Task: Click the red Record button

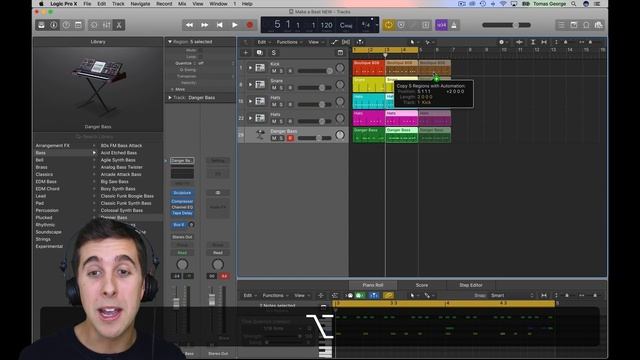Action: pyautogui.click(x=250, y=25)
